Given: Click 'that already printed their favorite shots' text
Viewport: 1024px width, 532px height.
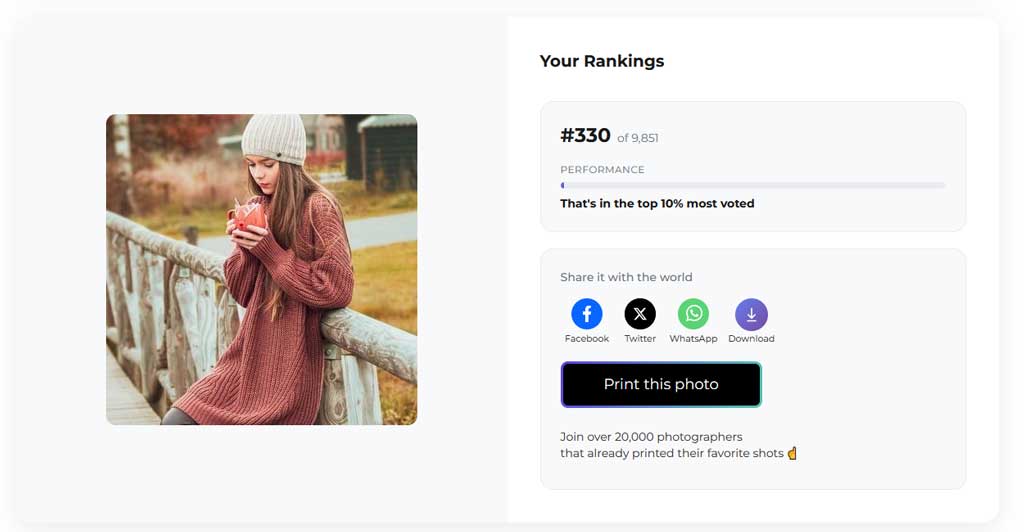Looking at the screenshot, I should coord(671,453).
